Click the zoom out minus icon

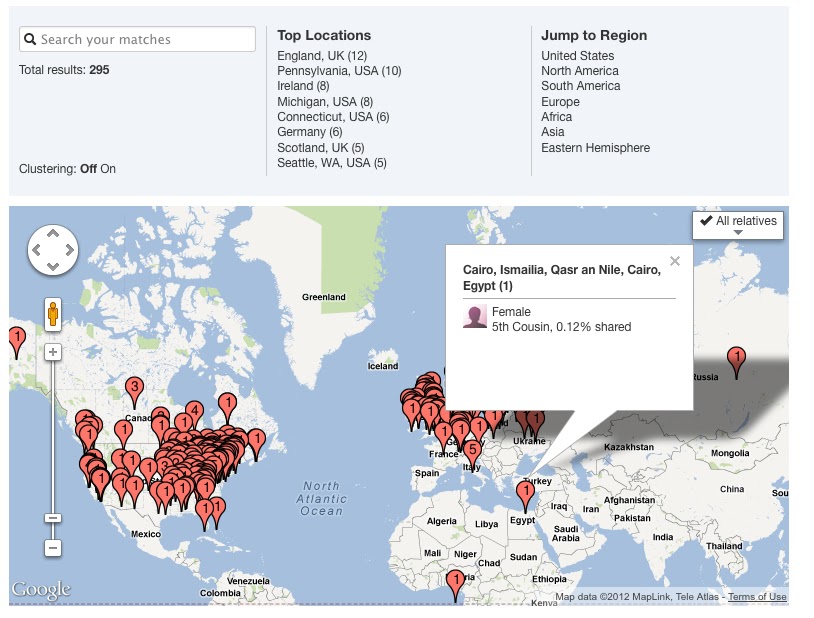coord(50,550)
